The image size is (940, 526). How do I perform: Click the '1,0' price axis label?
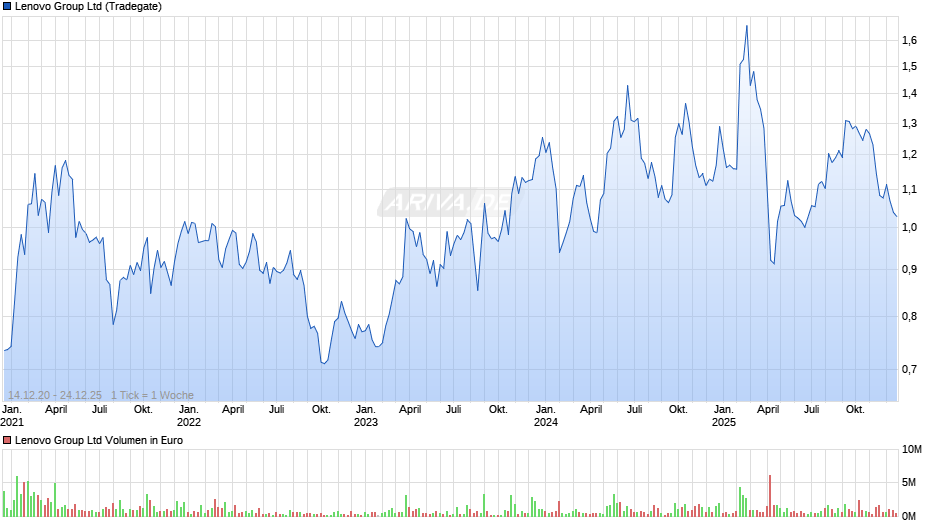tap(909, 227)
